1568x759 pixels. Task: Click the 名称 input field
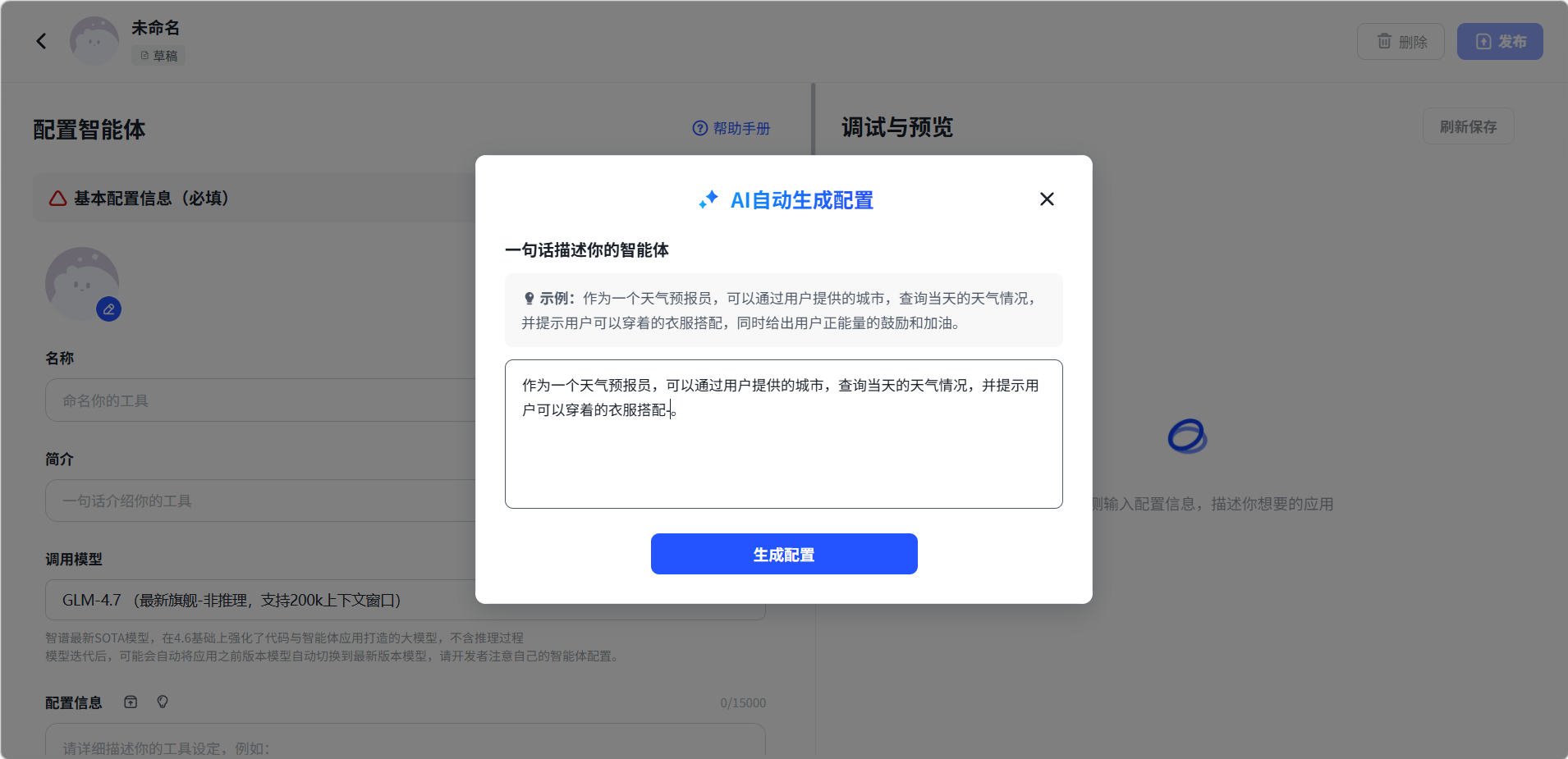click(260, 400)
